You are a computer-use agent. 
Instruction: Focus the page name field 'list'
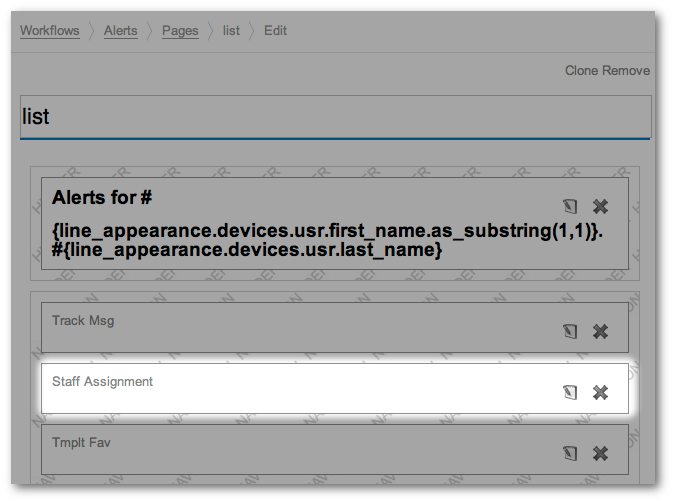(335, 117)
